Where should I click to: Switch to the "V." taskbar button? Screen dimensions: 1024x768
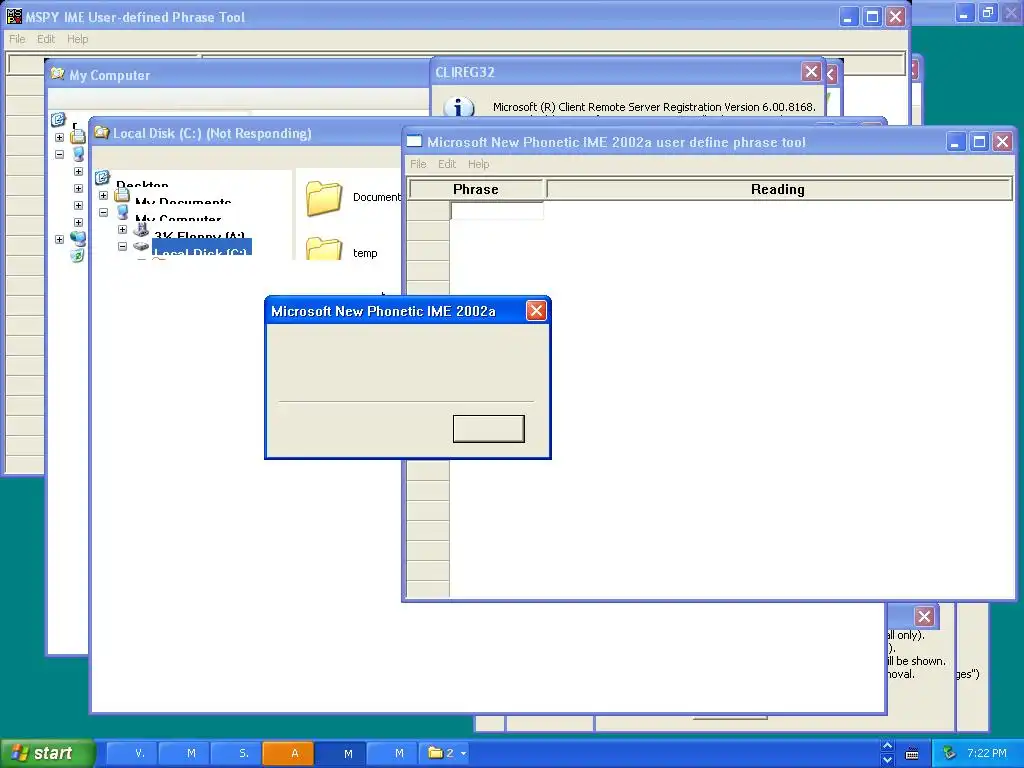coord(131,753)
